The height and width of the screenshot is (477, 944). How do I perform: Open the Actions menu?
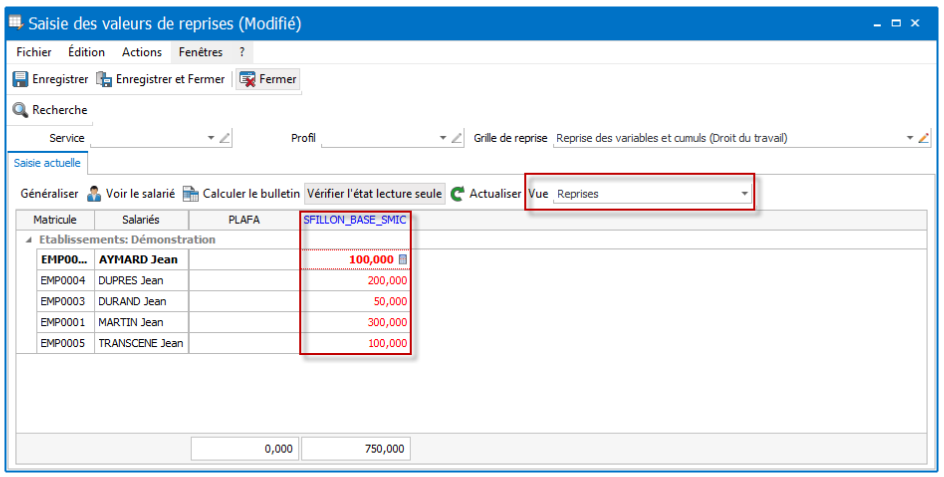142,52
